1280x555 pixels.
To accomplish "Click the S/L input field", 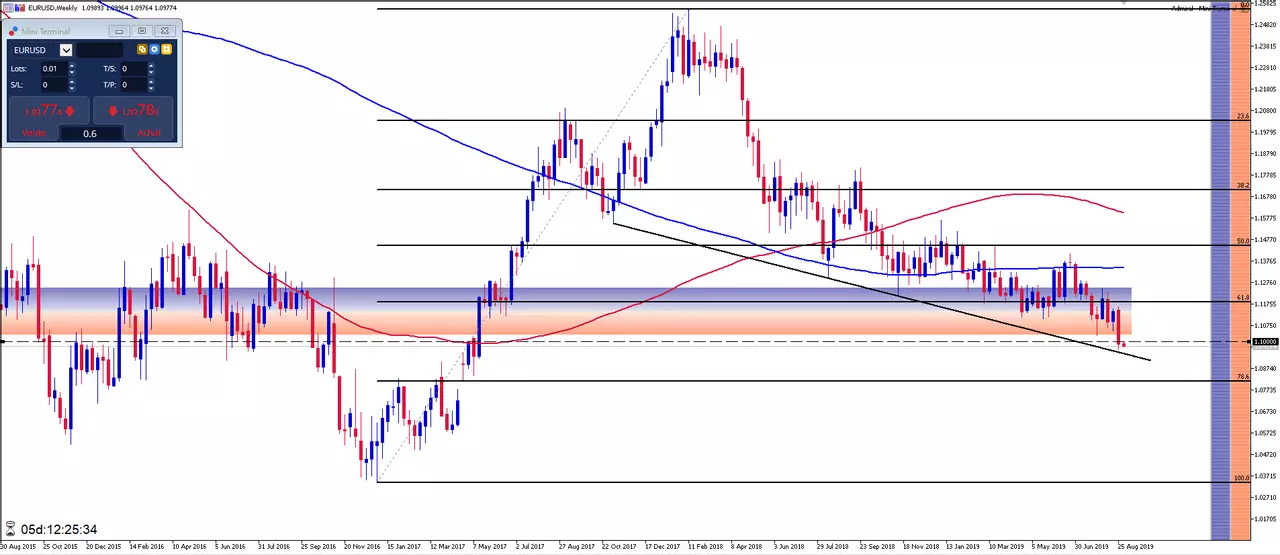I will click(x=54, y=85).
